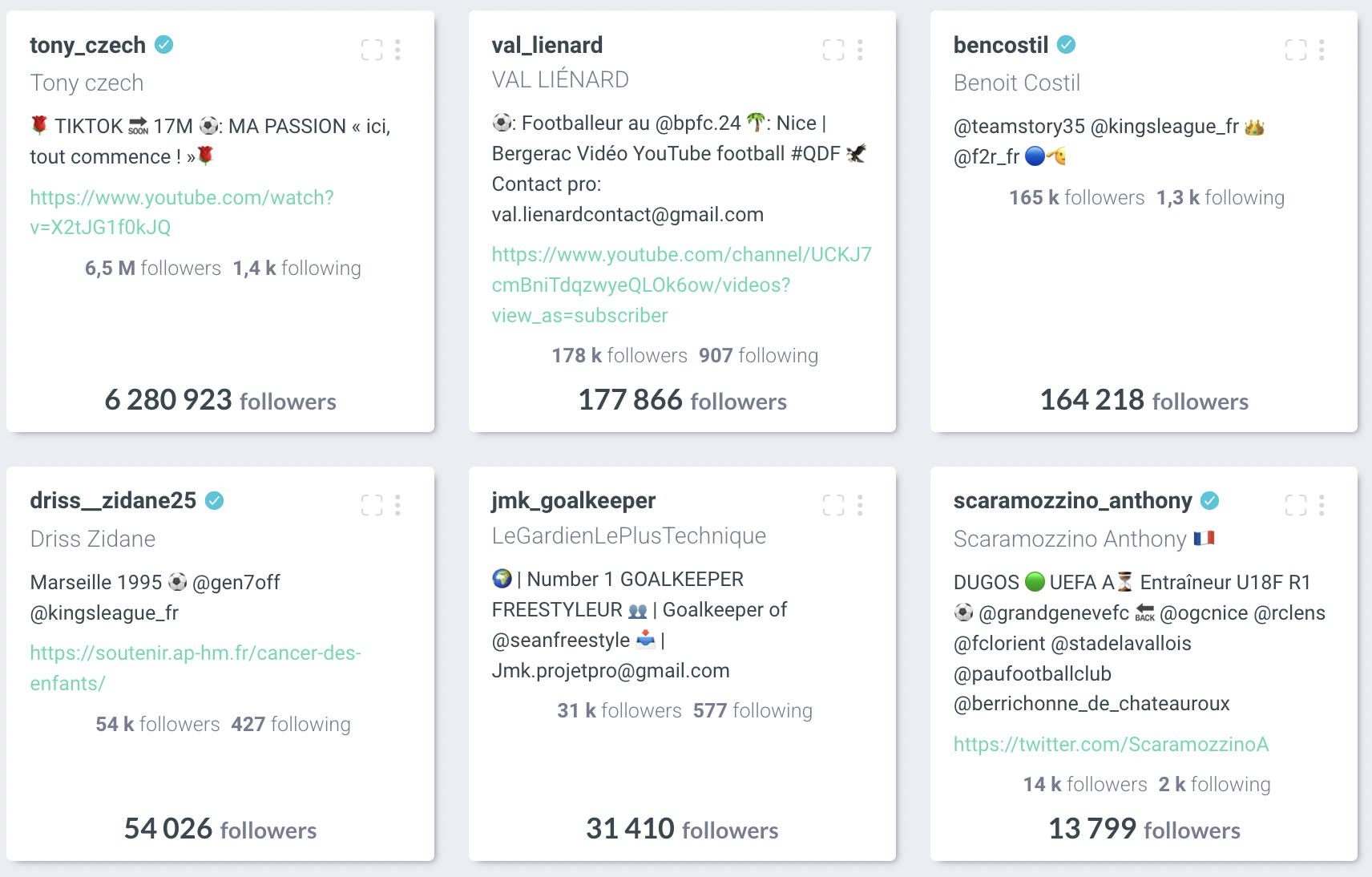Click the jmk_goalkeeper username heading

click(574, 500)
